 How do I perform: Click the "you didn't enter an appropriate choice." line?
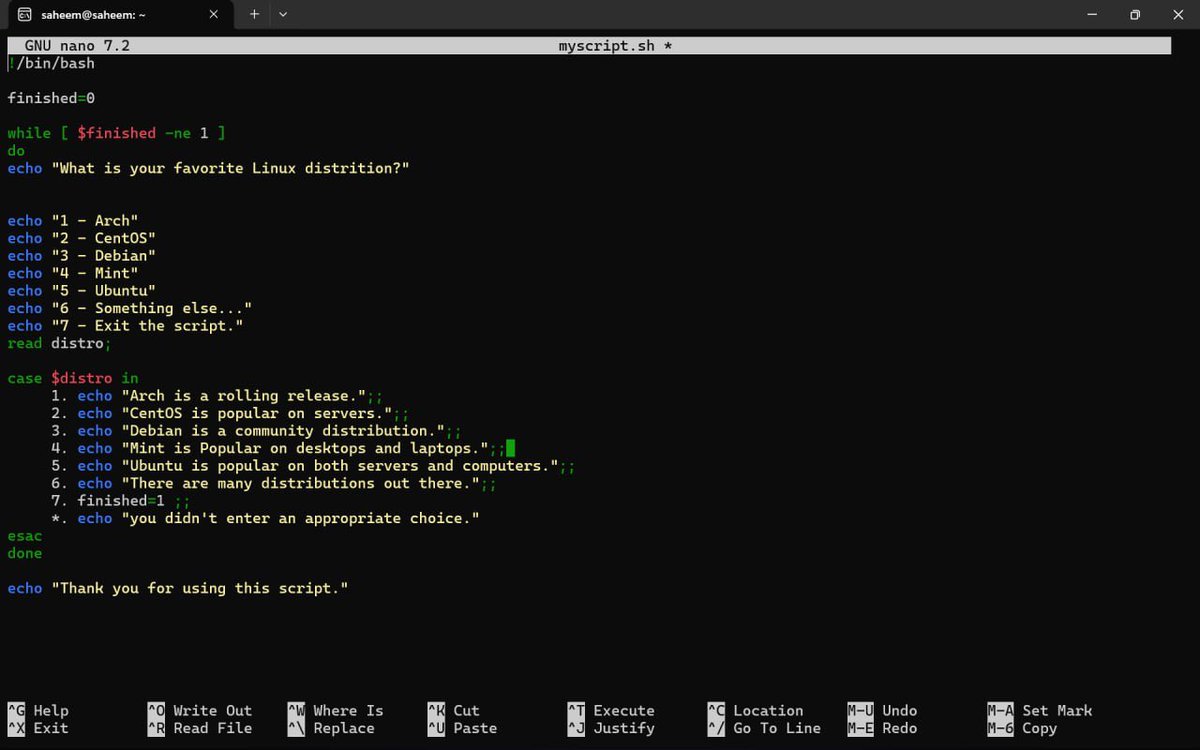coord(265,518)
